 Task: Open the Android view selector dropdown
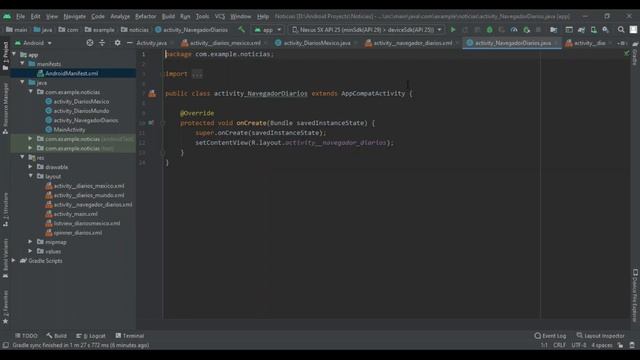(x=33, y=43)
